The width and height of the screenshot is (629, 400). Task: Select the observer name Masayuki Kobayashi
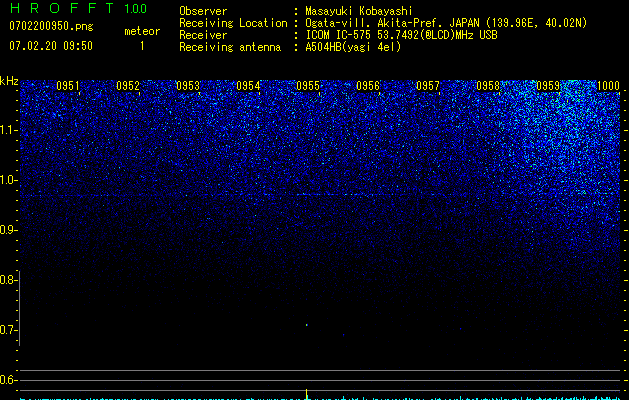tap(359, 11)
